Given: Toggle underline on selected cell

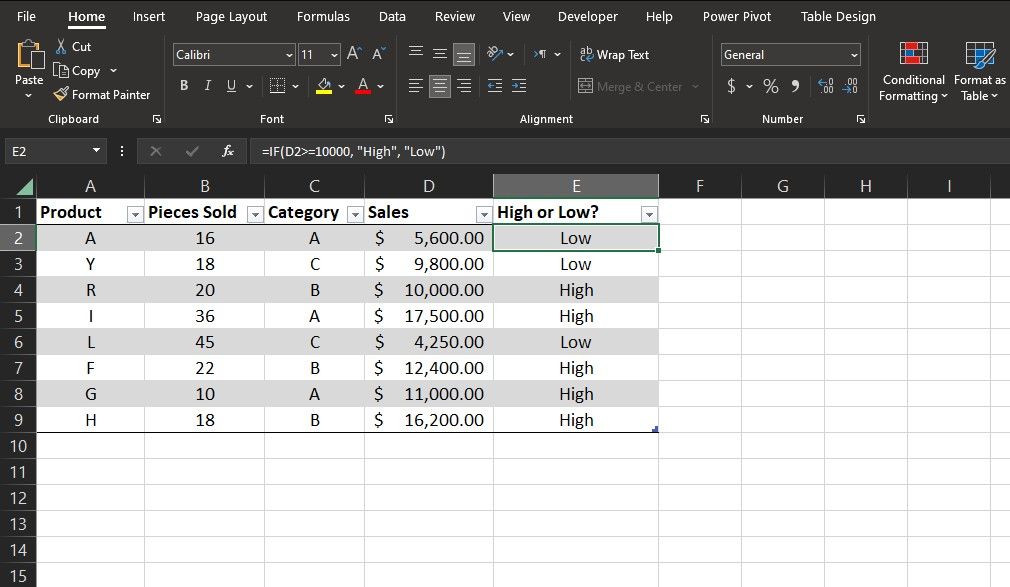Looking at the screenshot, I should [232, 86].
